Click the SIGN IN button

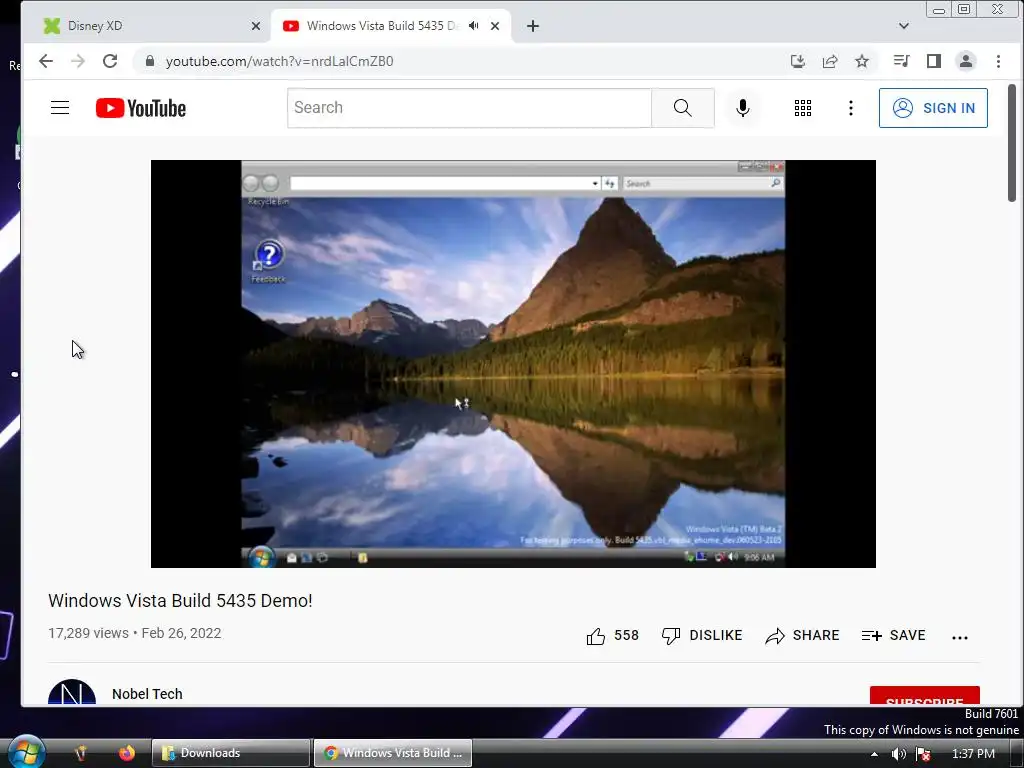[x=933, y=108]
